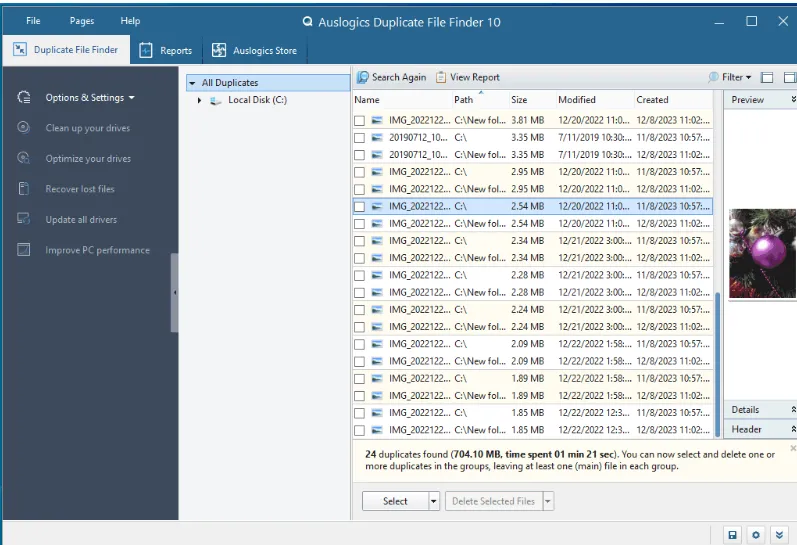
Task: Open Clean up your drives link
Action: coord(87,128)
